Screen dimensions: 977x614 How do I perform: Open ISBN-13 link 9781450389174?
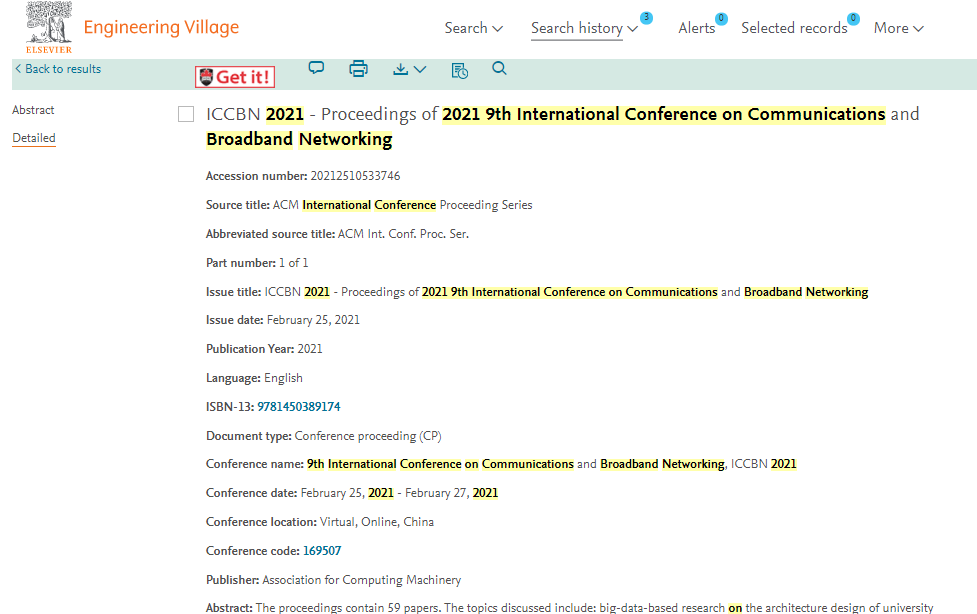click(x=299, y=407)
